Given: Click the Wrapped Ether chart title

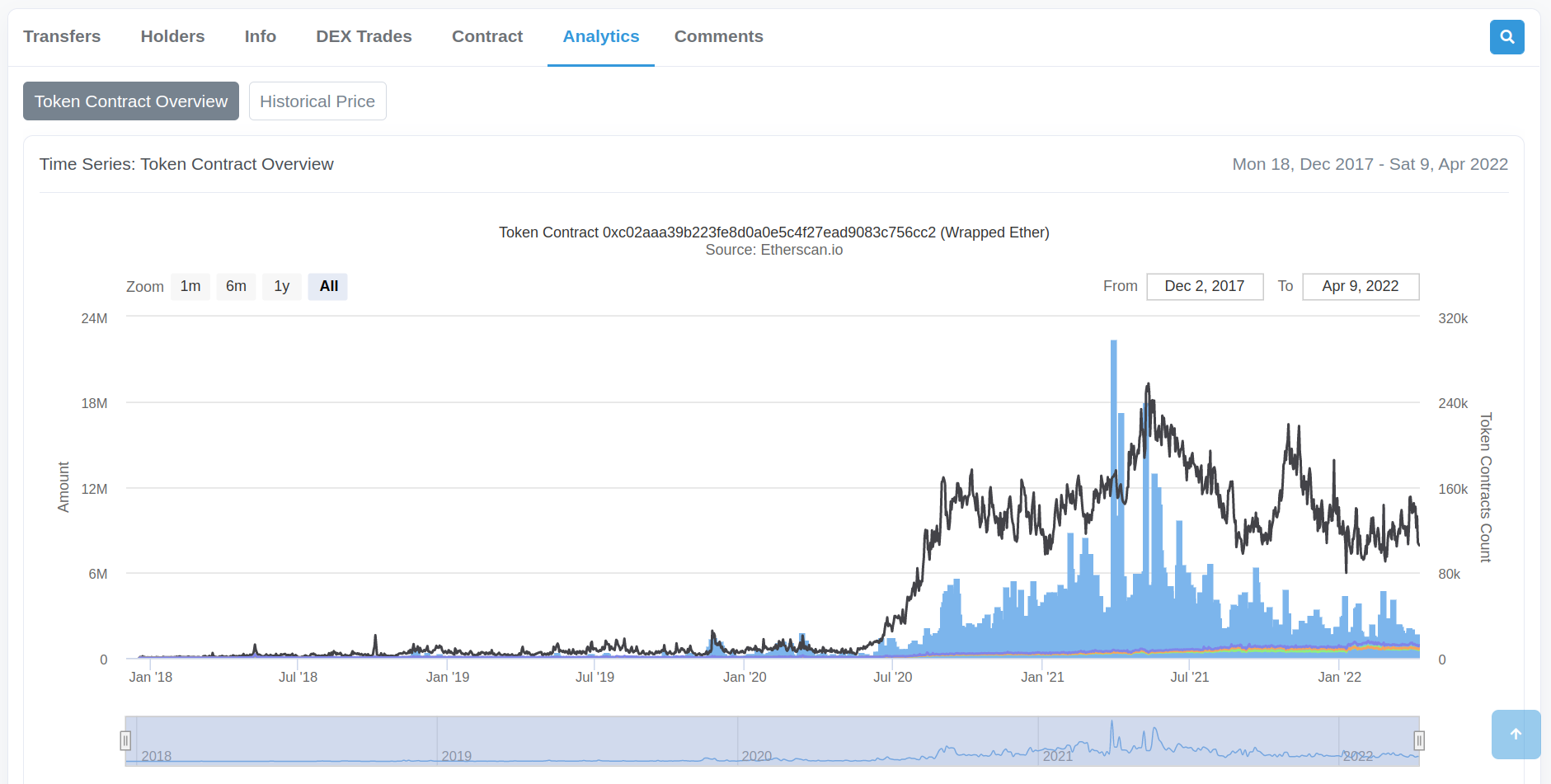Looking at the screenshot, I should 774,232.
